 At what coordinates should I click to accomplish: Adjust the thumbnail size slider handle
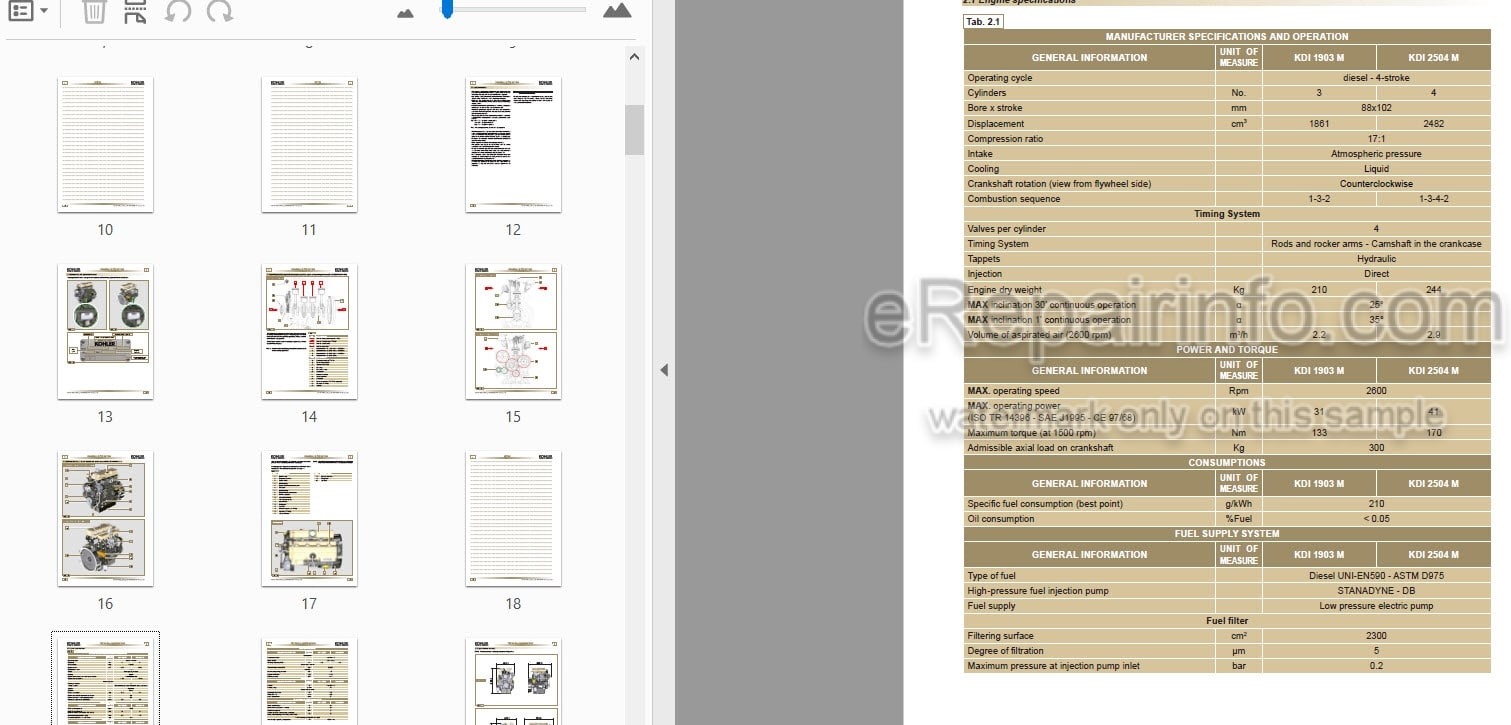(x=447, y=10)
